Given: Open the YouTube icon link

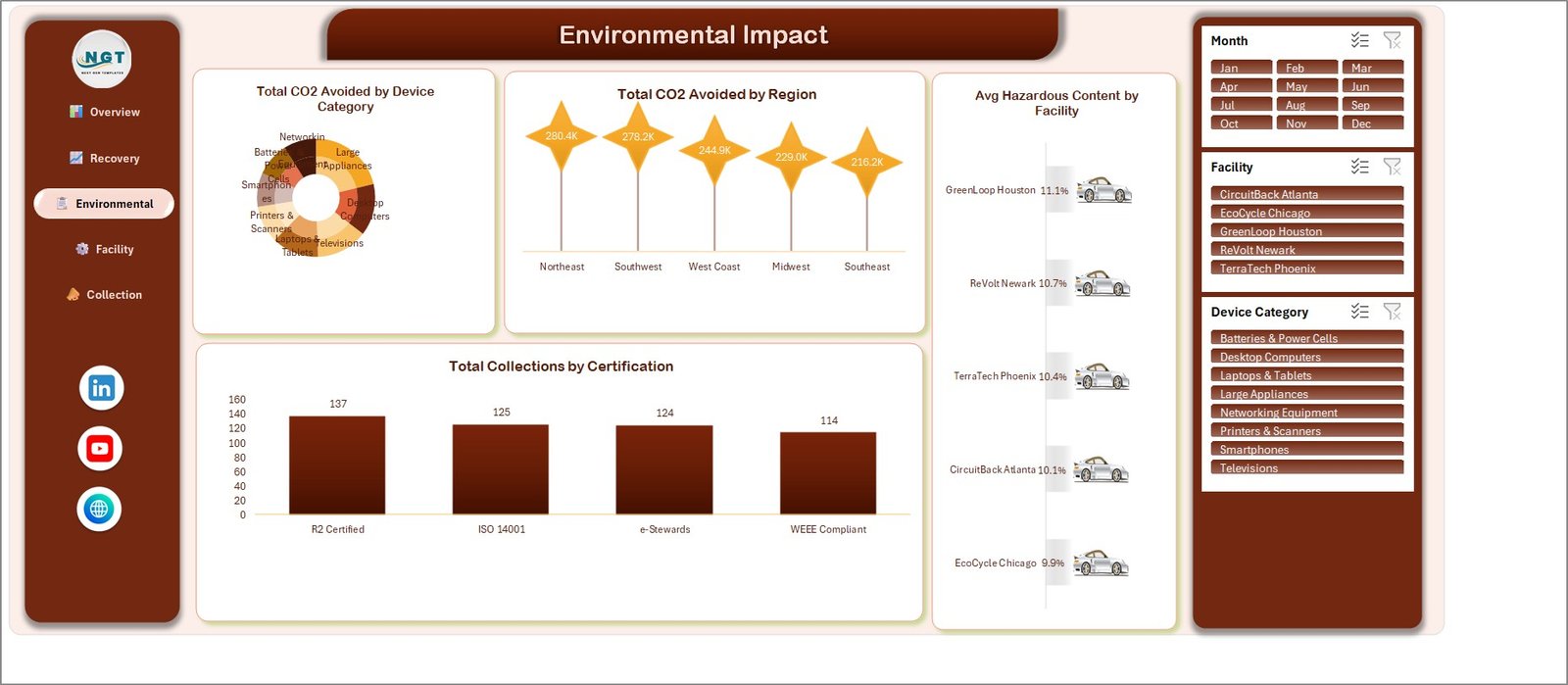Looking at the screenshot, I should pyautogui.click(x=100, y=449).
